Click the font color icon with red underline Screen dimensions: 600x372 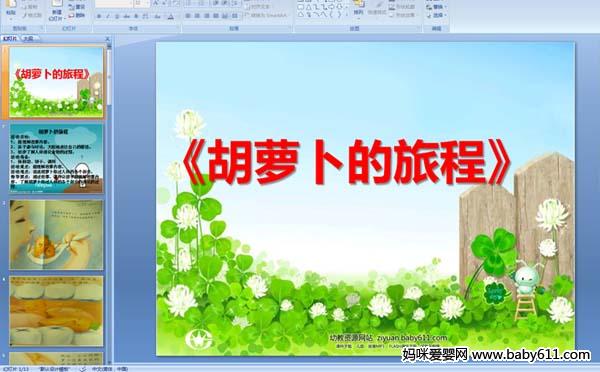[171, 16]
